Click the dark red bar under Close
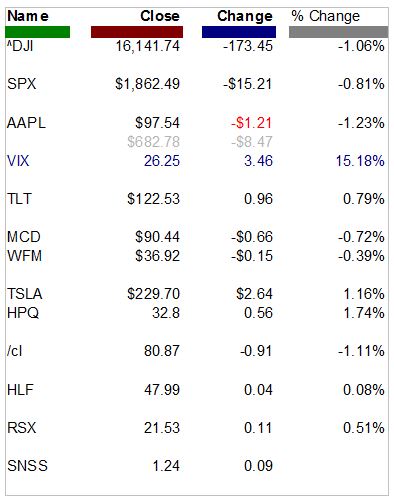 coord(137,32)
